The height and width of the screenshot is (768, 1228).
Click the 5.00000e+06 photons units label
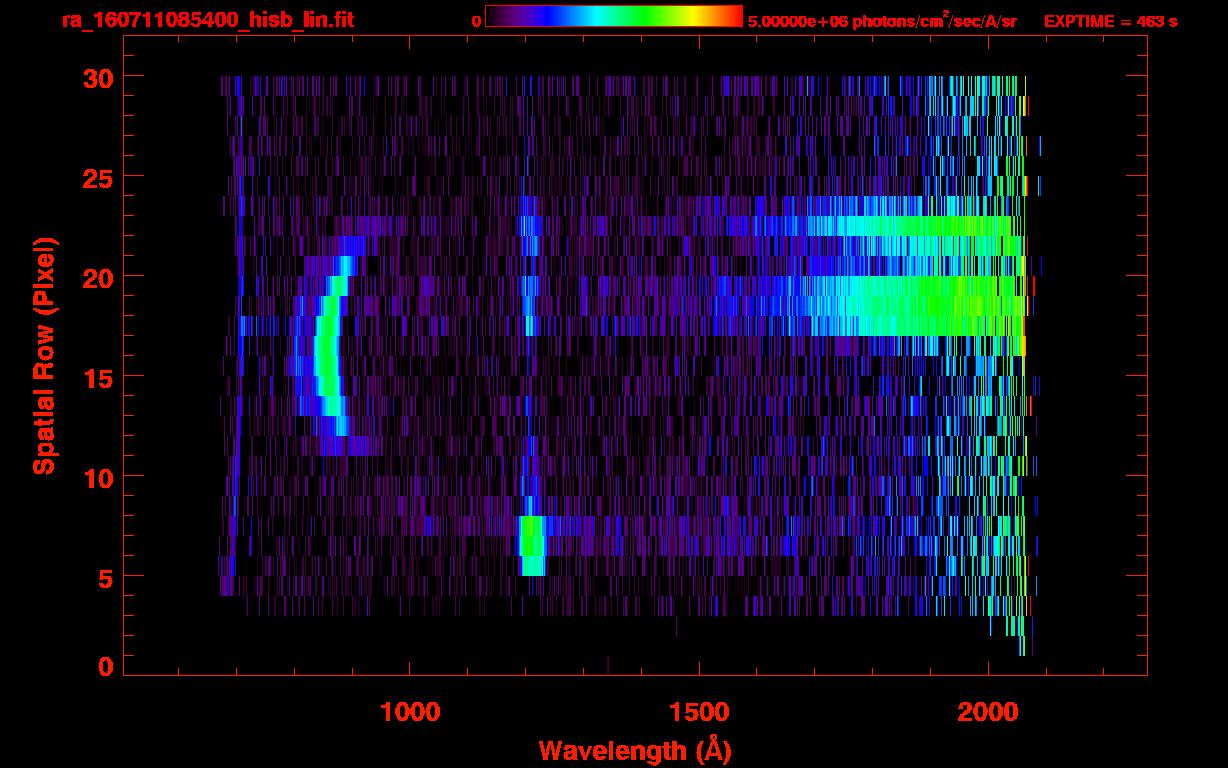click(x=881, y=21)
